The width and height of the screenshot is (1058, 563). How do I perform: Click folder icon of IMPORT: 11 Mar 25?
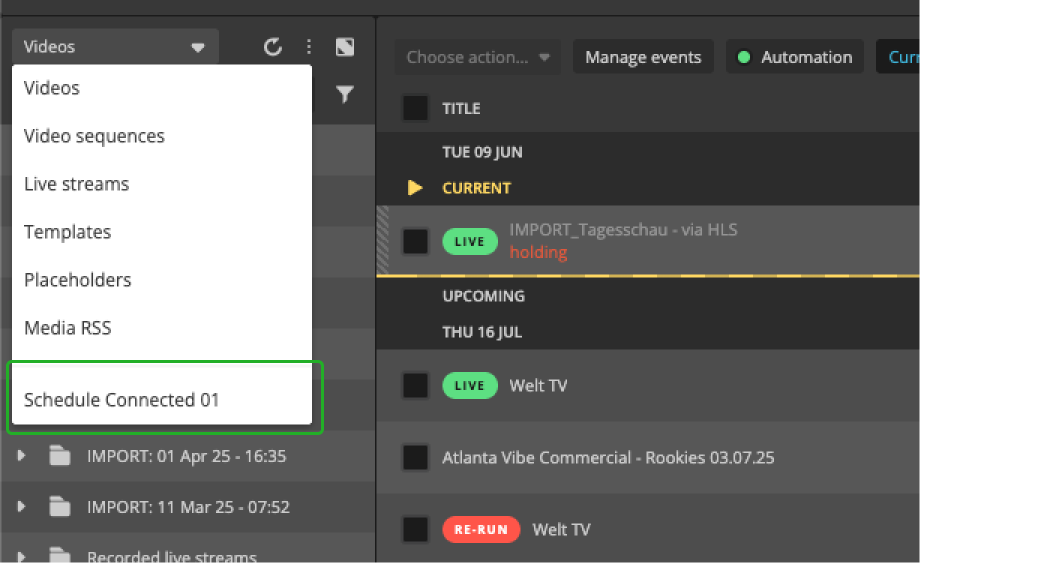pyautogui.click(x=60, y=506)
